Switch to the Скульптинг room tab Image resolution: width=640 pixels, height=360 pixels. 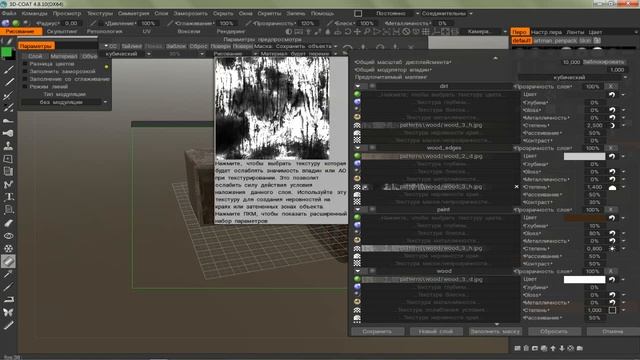click(x=62, y=31)
